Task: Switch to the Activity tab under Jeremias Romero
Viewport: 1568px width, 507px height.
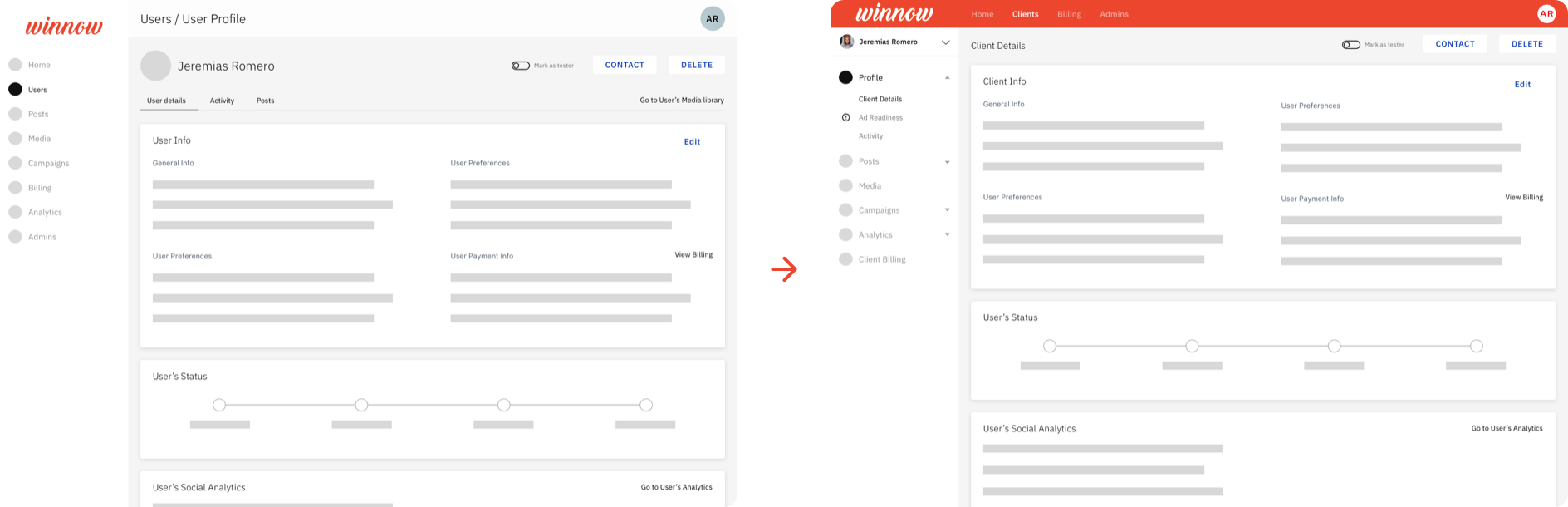Action: (222, 101)
